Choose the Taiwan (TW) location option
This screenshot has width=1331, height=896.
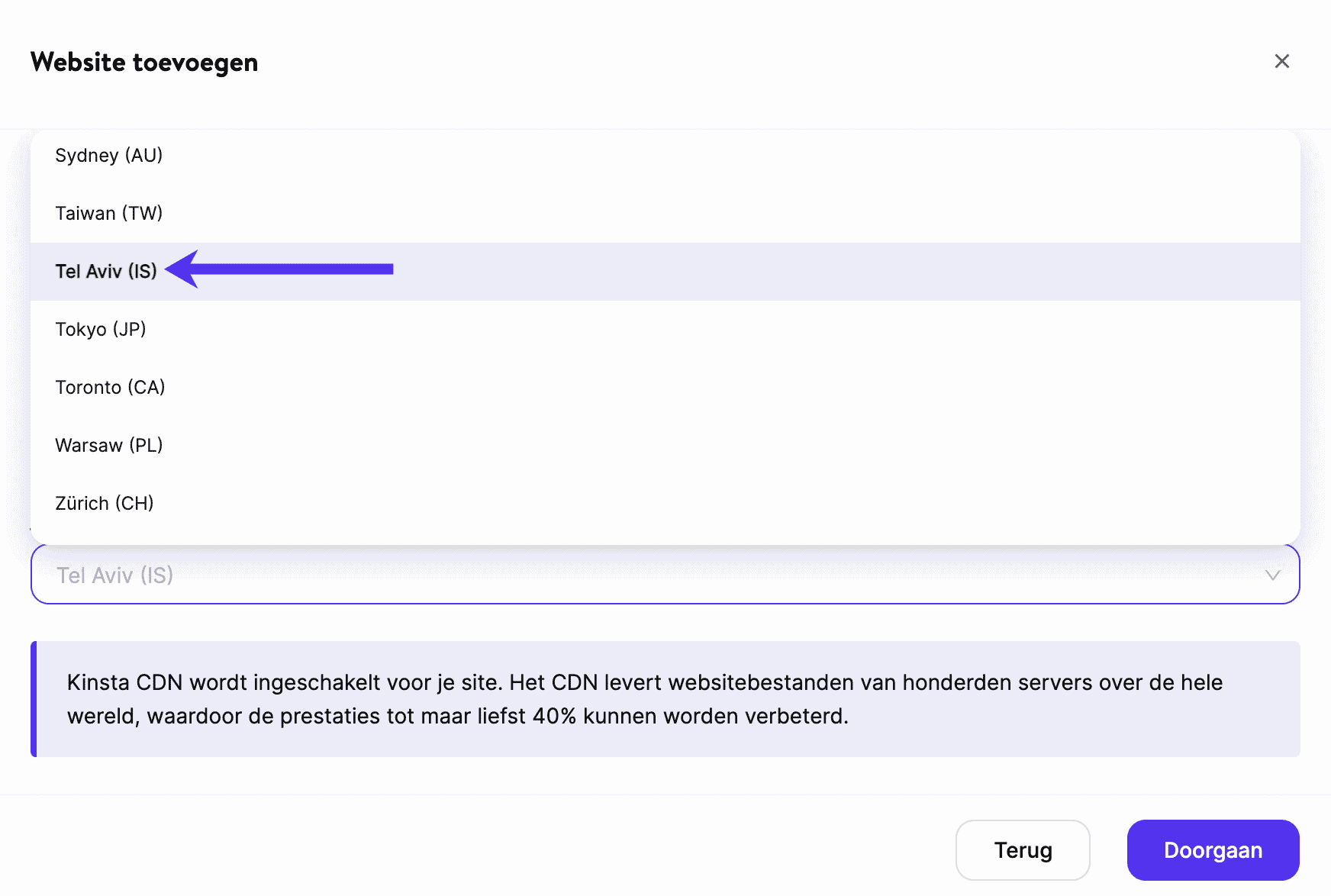[x=109, y=214]
